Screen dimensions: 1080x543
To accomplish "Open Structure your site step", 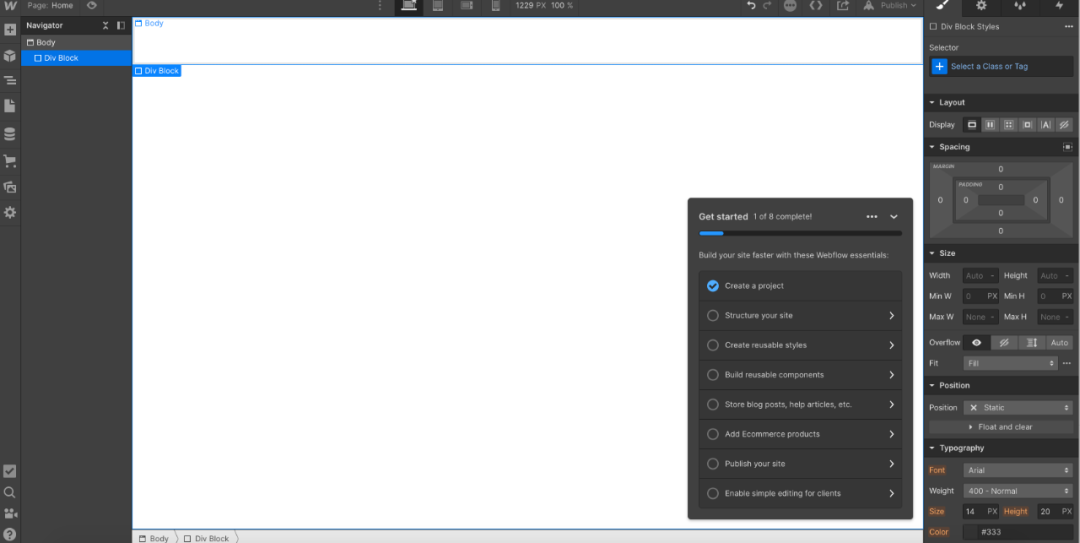I will coord(800,316).
